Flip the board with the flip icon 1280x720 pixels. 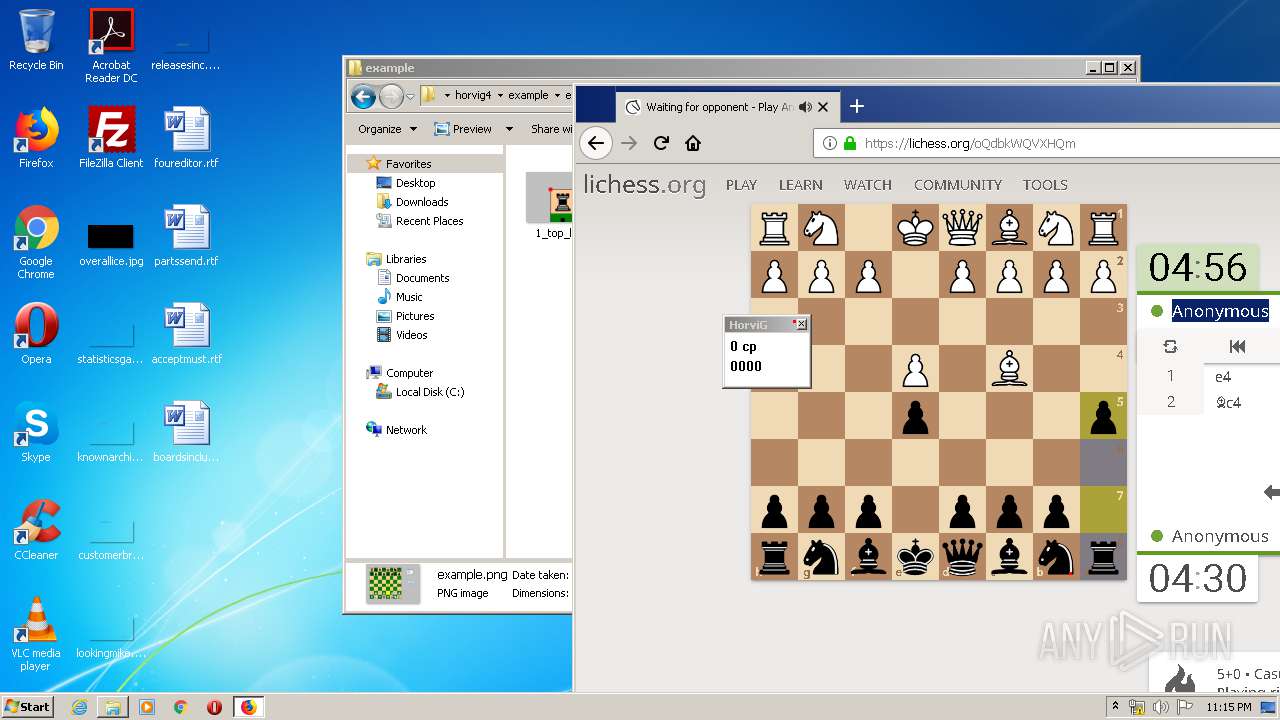[1170, 346]
